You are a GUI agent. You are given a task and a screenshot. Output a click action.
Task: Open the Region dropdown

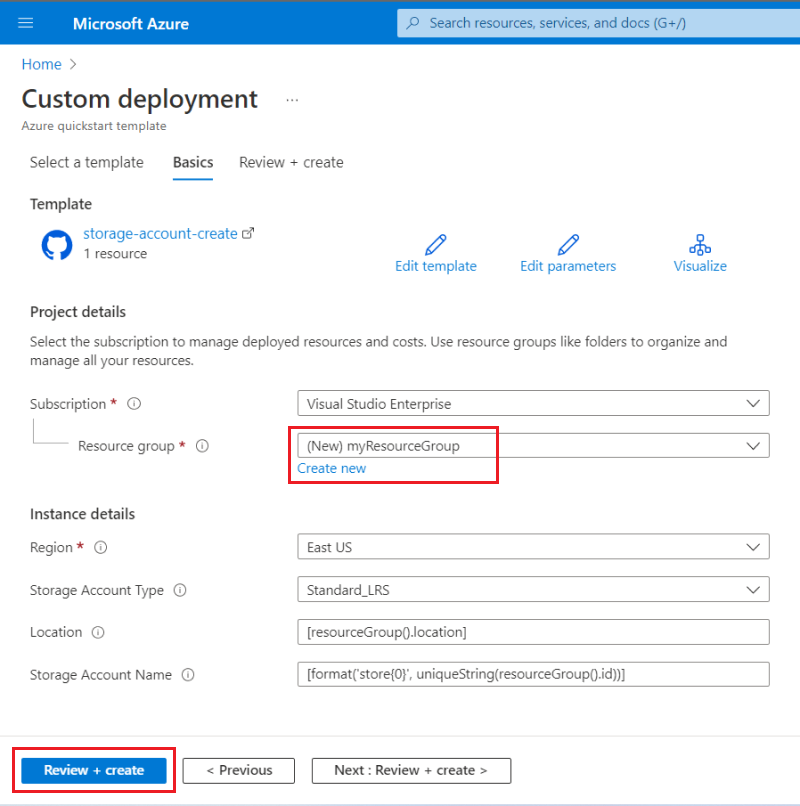533,548
